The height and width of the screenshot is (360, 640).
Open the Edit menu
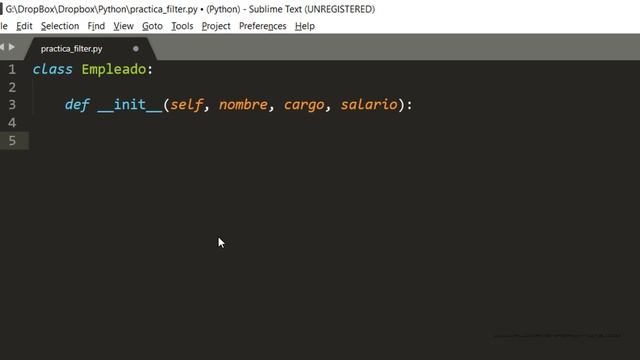click(24, 26)
